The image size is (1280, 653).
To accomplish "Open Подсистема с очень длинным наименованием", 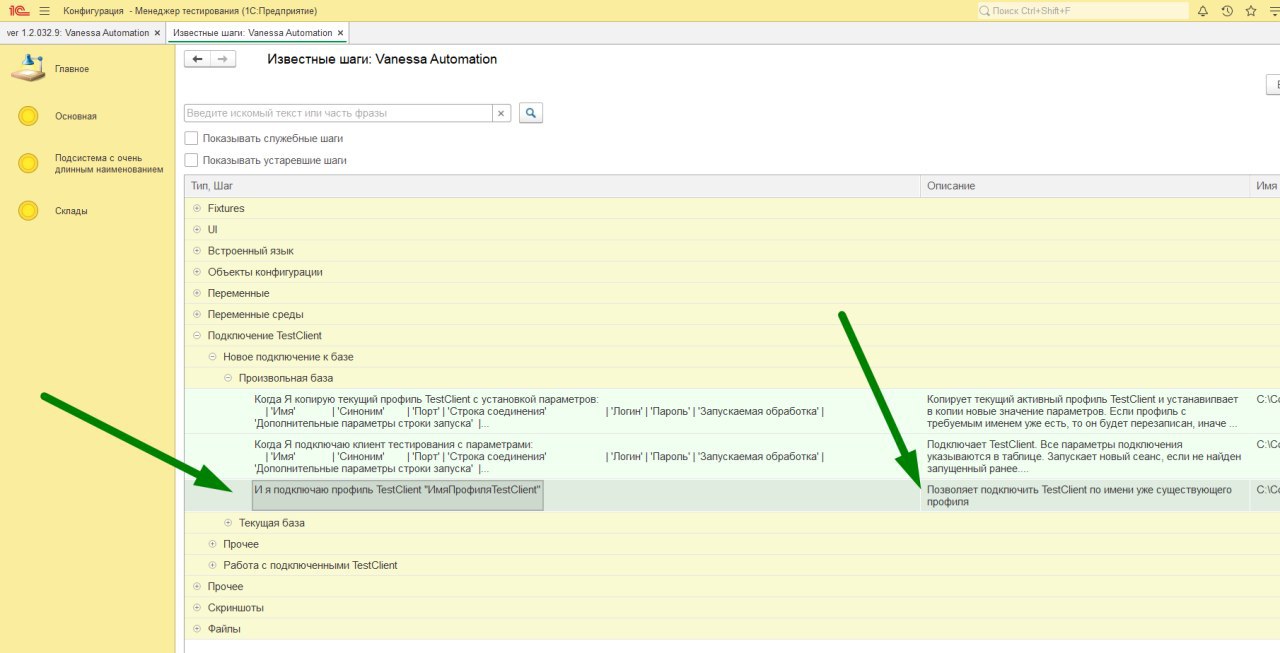I will point(109,164).
